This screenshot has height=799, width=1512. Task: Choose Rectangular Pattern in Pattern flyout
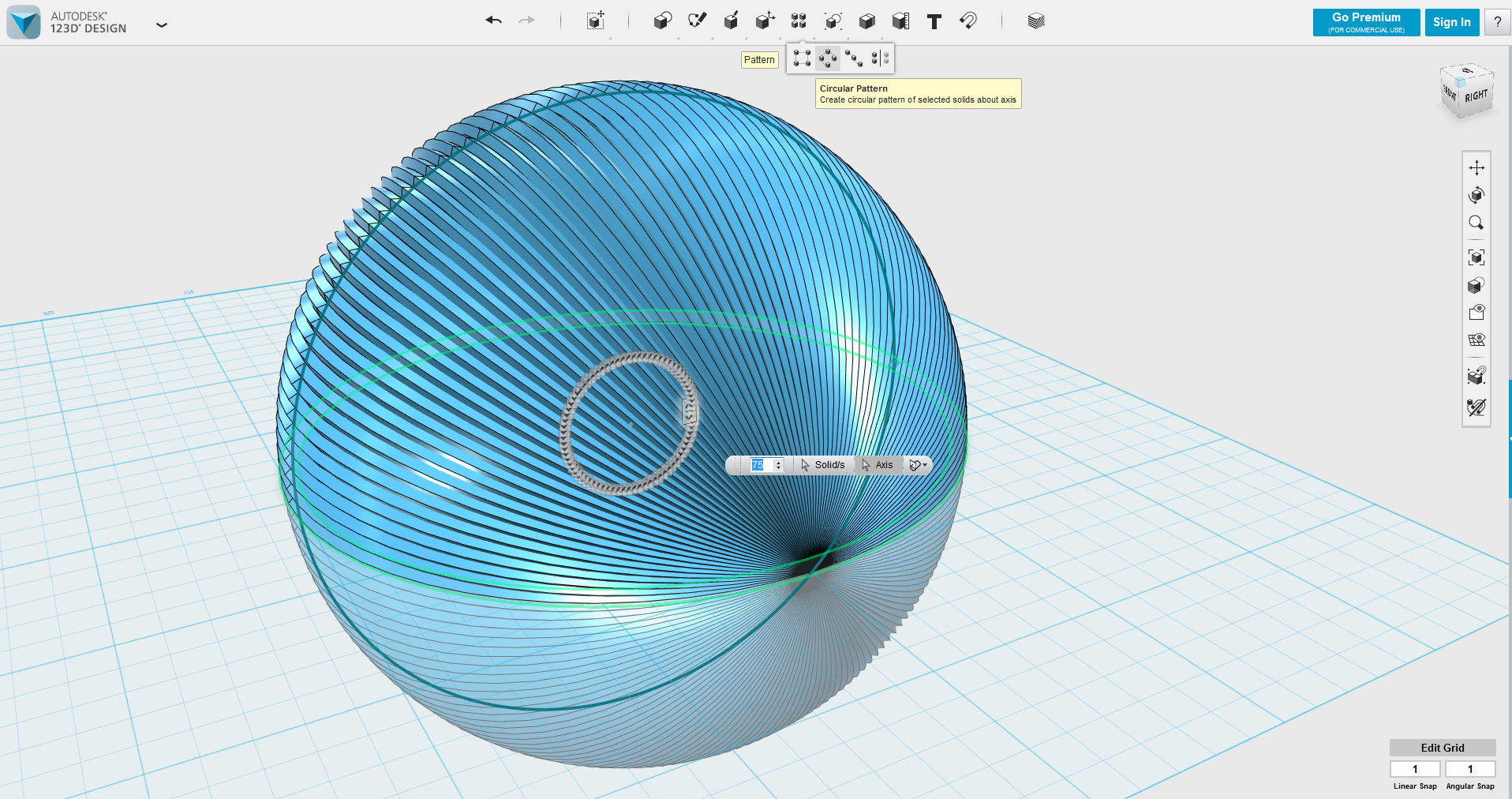802,58
